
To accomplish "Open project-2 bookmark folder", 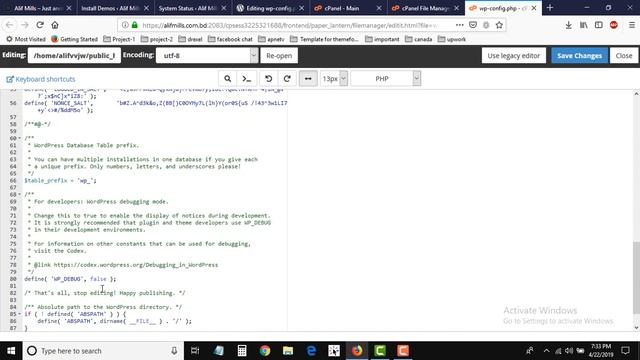I will pyautogui.click(x=157, y=39).
